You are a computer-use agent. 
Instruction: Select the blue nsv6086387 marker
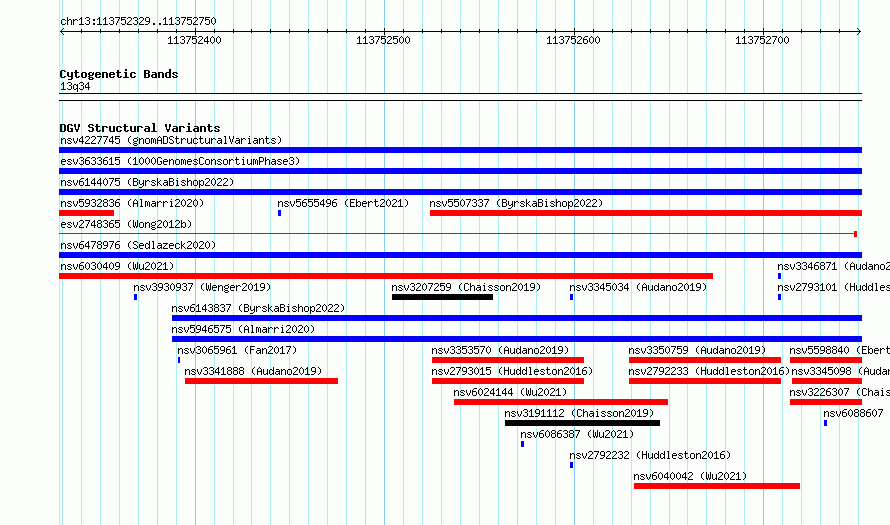(522, 444)
